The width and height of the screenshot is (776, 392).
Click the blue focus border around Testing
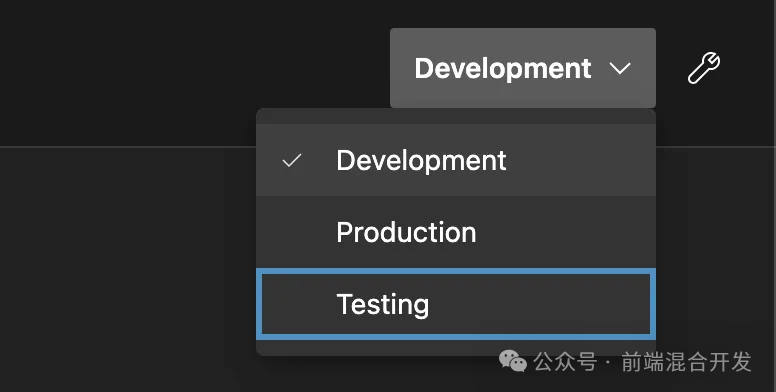click(456, 271)
